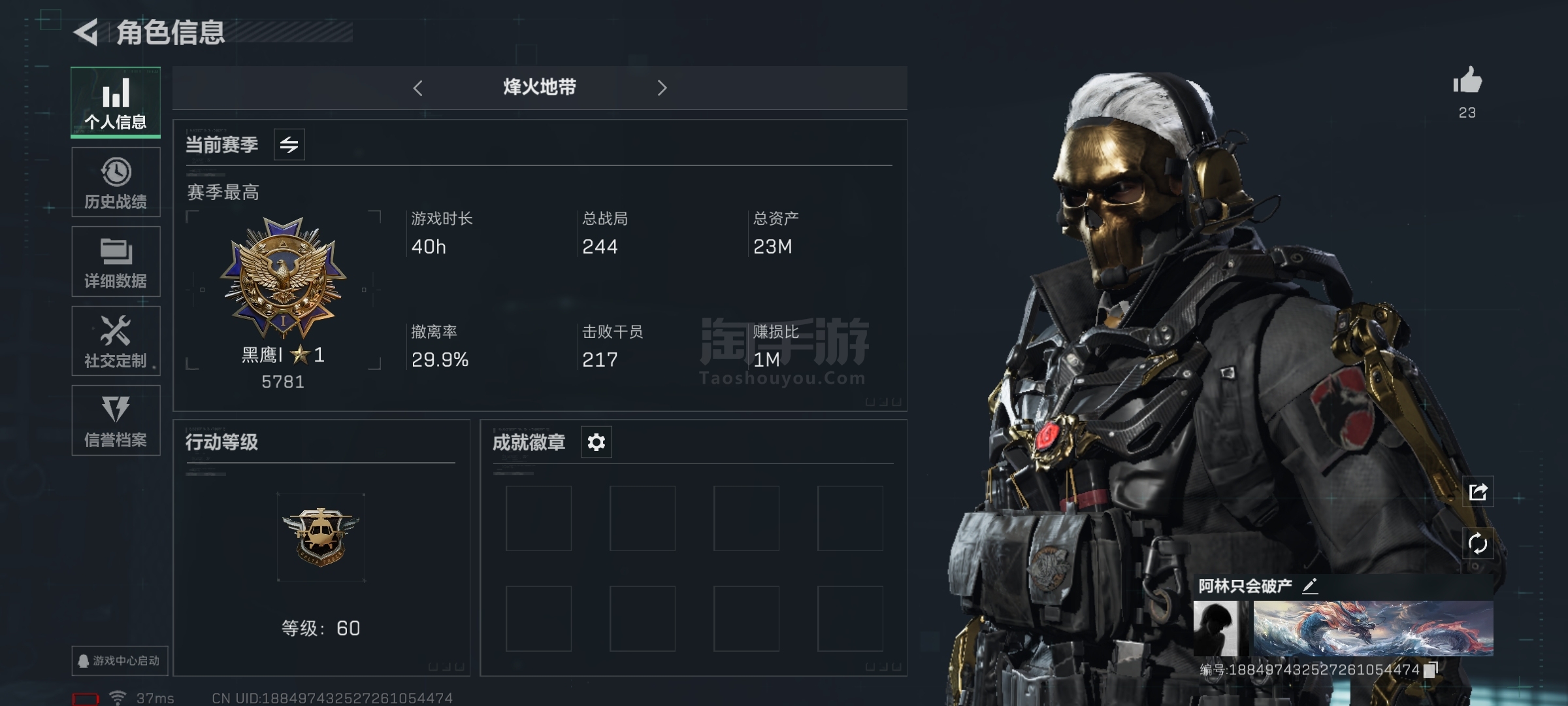
Task: Select the first empty achievement badge slot
Action: 538,518
